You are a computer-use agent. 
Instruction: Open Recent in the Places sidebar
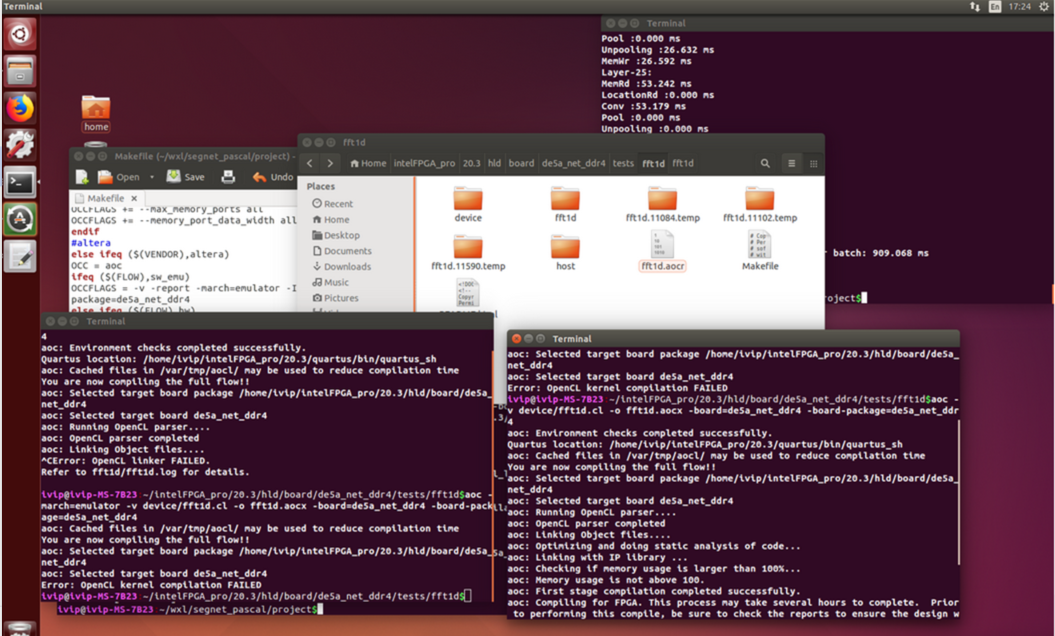click(332, 204)
